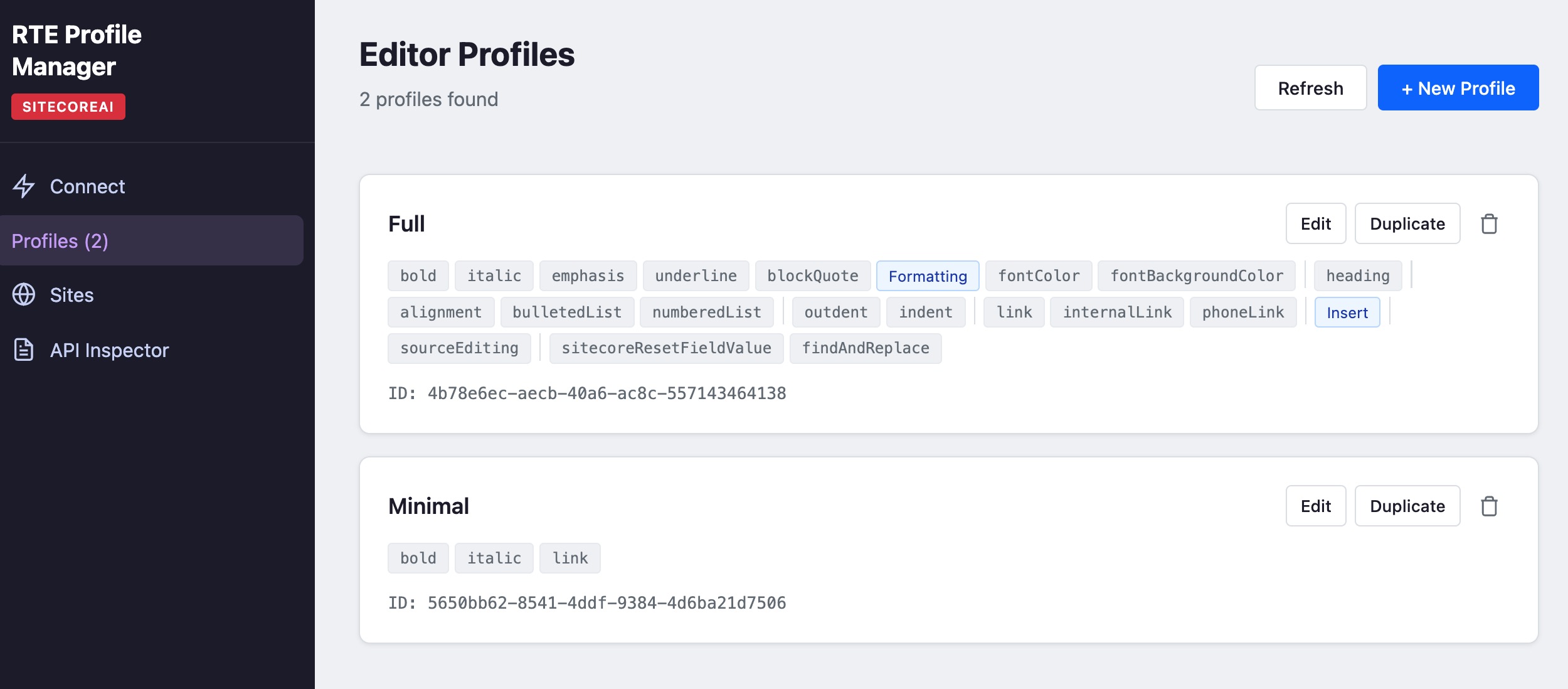
Task: Duplicate the Full profile
Action: 1407,223
